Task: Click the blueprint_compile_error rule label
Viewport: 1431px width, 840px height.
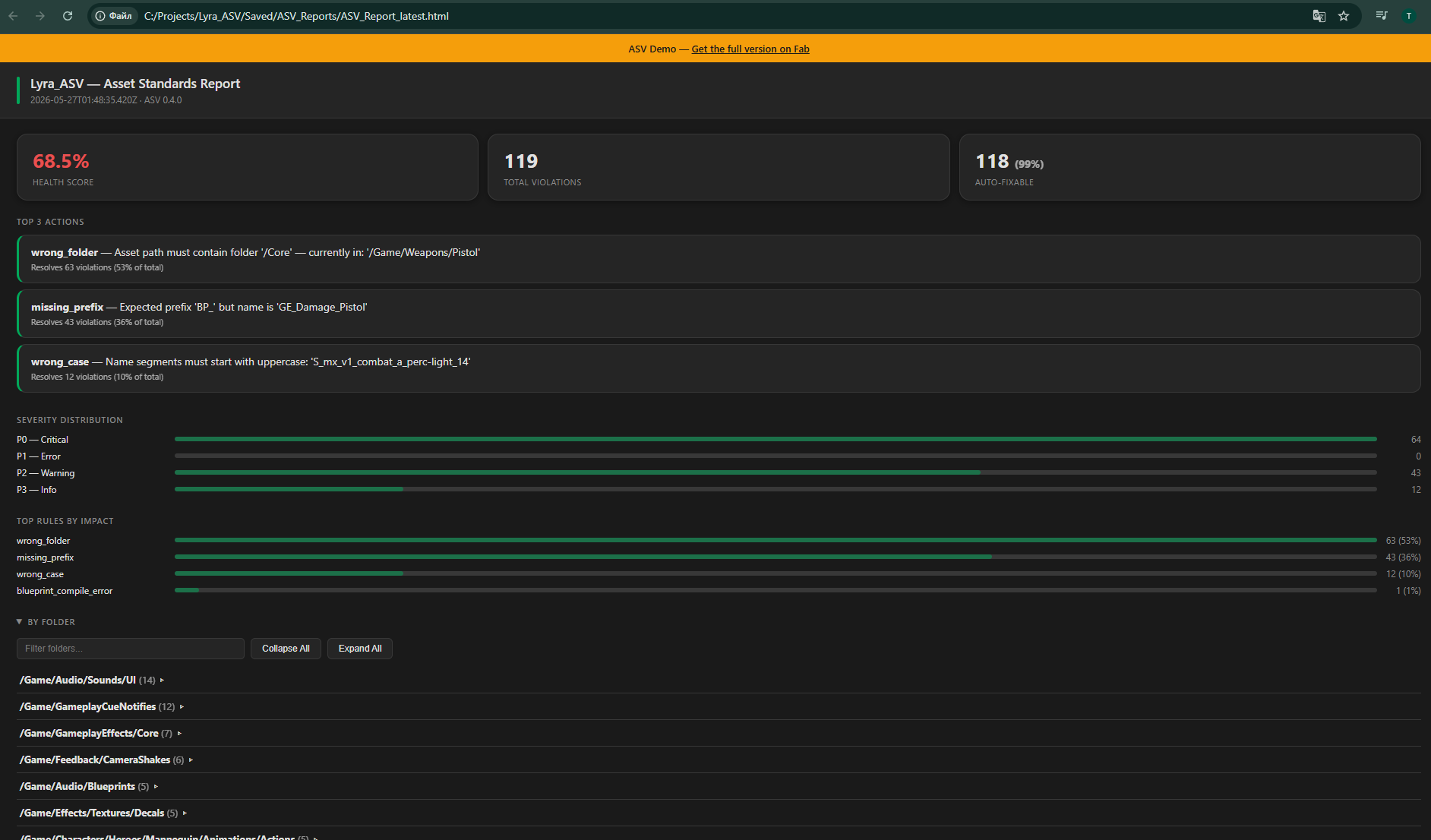Action: click(65, 591)
